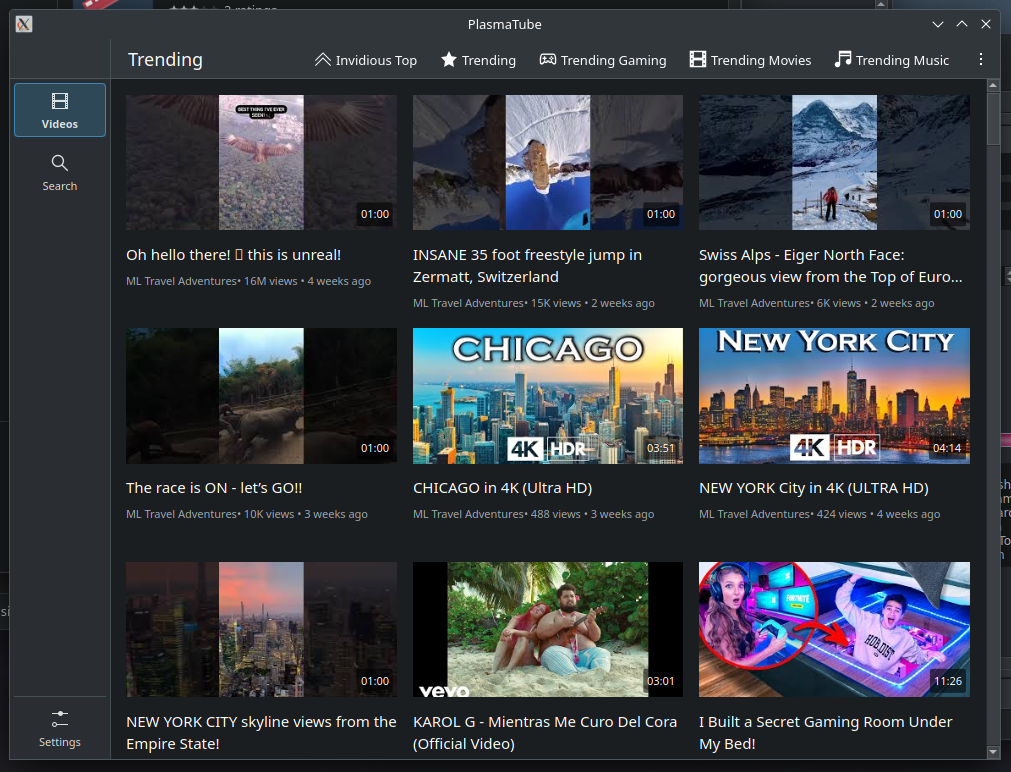Click title 'NEW YORK City in 4K (ULTRA HD)'
This screenshot has height=772, width=1011.
click(x=814, y=488)
